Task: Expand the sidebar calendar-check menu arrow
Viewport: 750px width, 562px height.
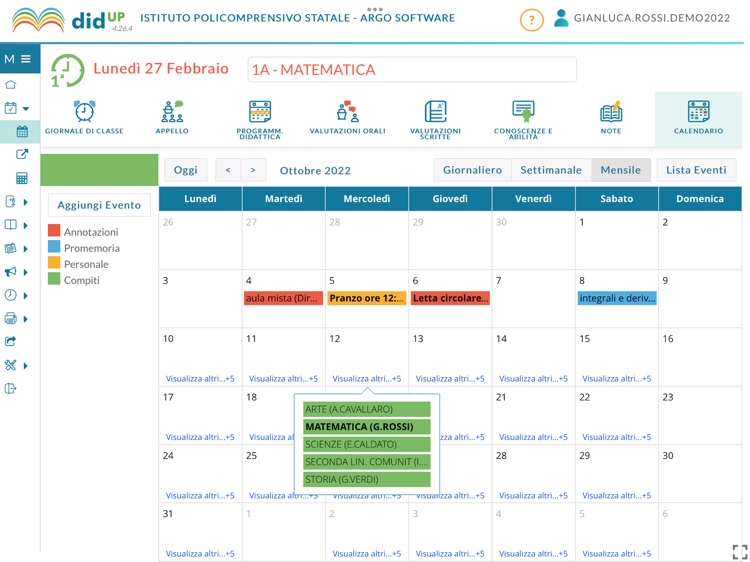Action: click(26, 109)
